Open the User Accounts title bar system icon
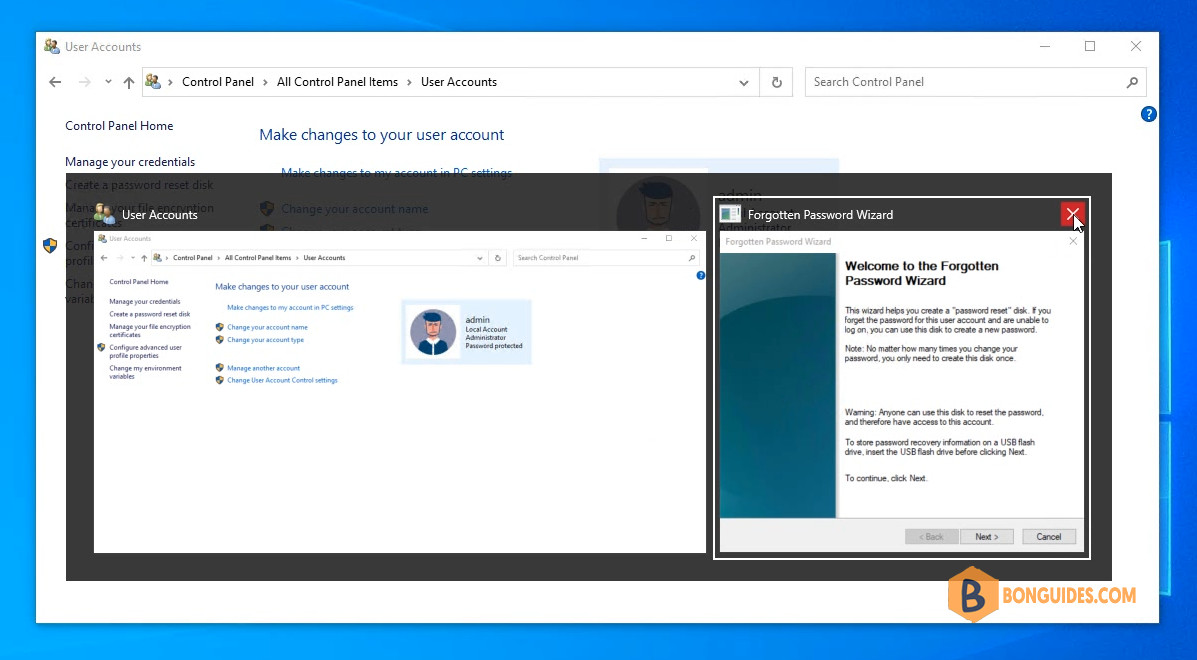 coord(52,47)
